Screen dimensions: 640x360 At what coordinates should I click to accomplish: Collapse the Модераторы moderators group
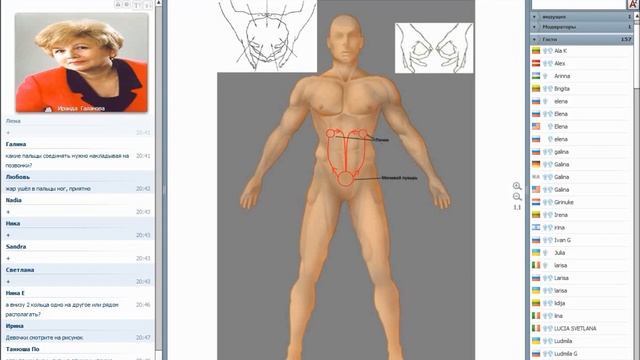[x=534, y=27]
